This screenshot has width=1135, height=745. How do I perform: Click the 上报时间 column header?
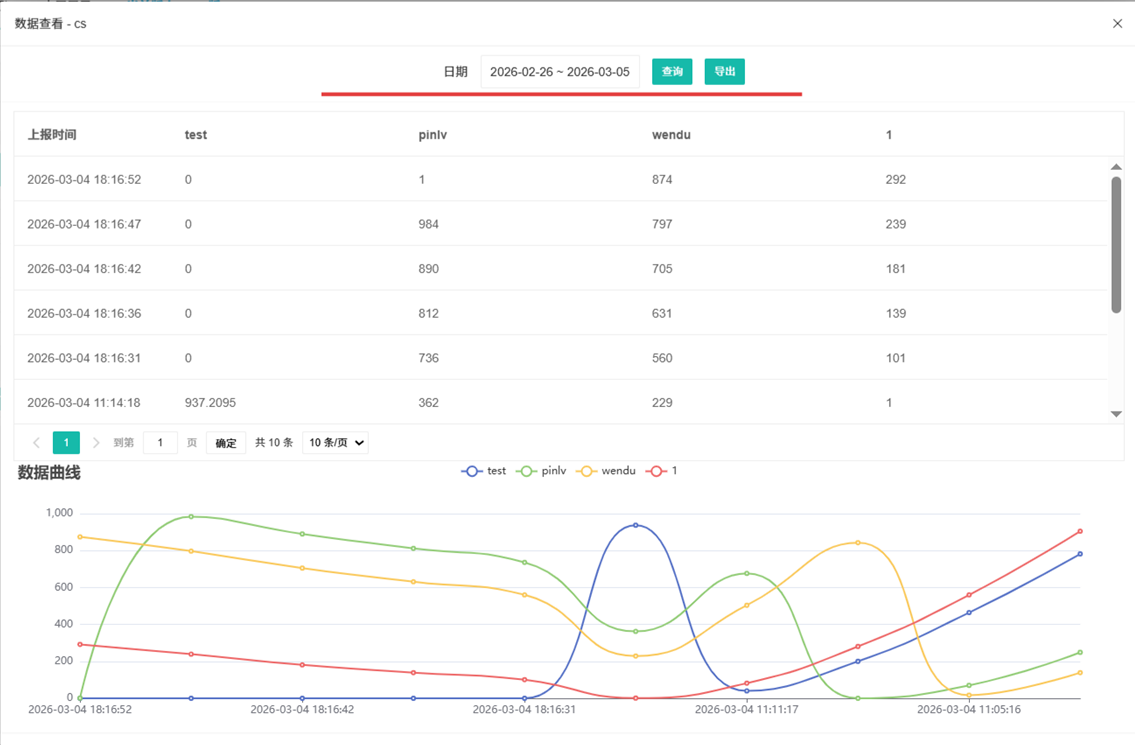(52, 134)
